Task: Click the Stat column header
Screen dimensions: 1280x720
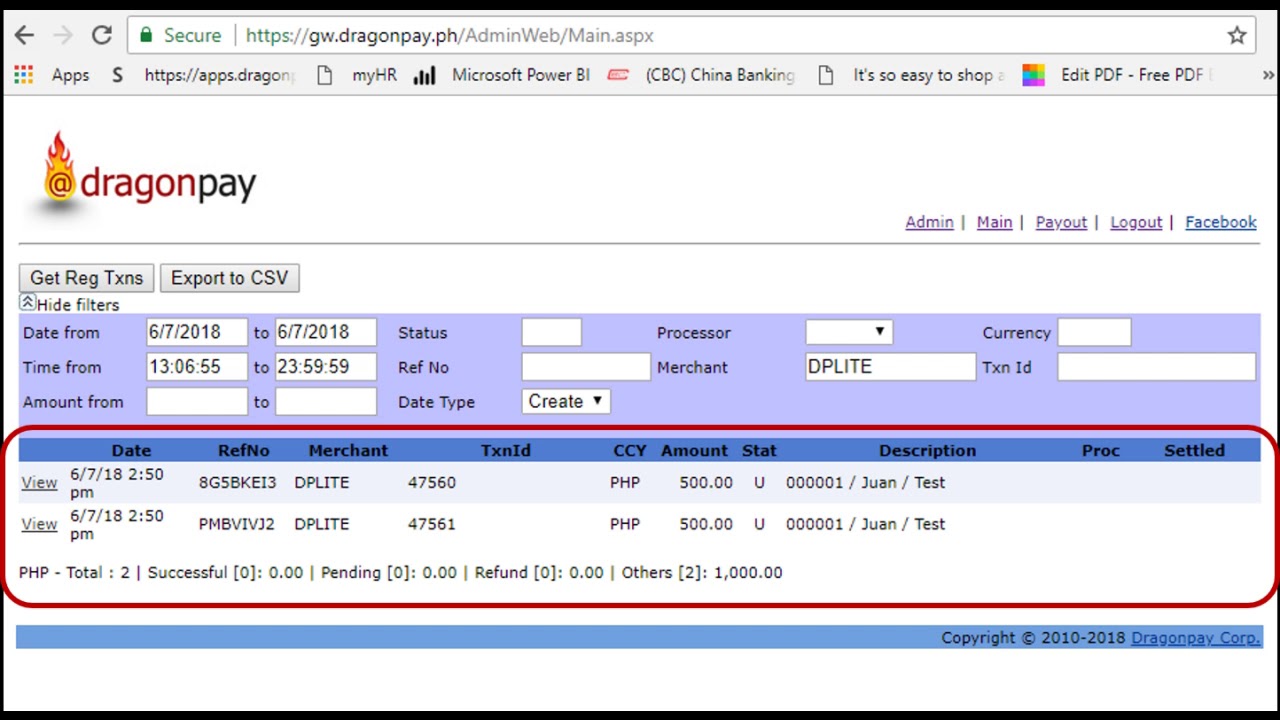Action: click(759, 450)
